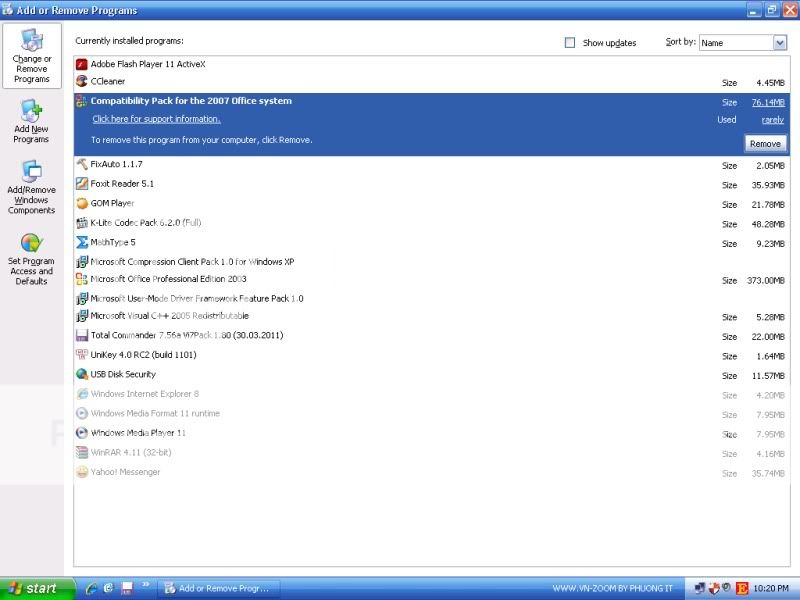Image resolution: width=800 pixels, height=600 pixels.
Task: Click Add or Remove Programs taskbar button
Action: tap(219, 588)
